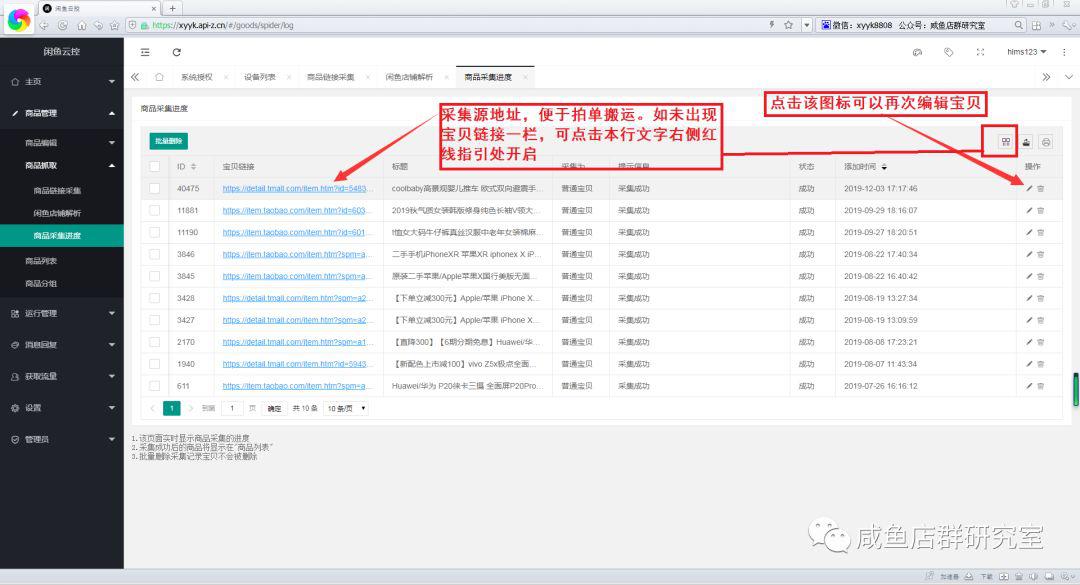The image size is (1080, 585).
Task: Toggle the select-all checkbox in table header
Action: point(155,166)
